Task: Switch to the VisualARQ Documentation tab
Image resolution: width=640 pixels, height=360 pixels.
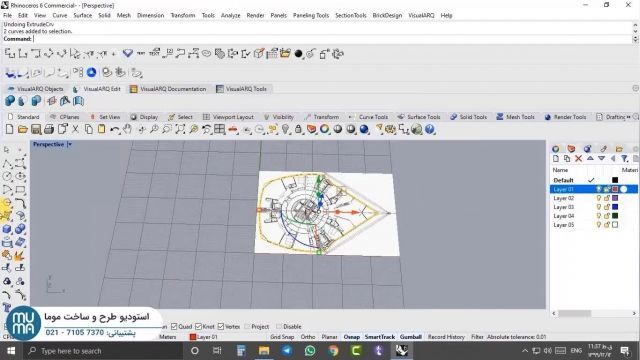Action: click(168, 89)
